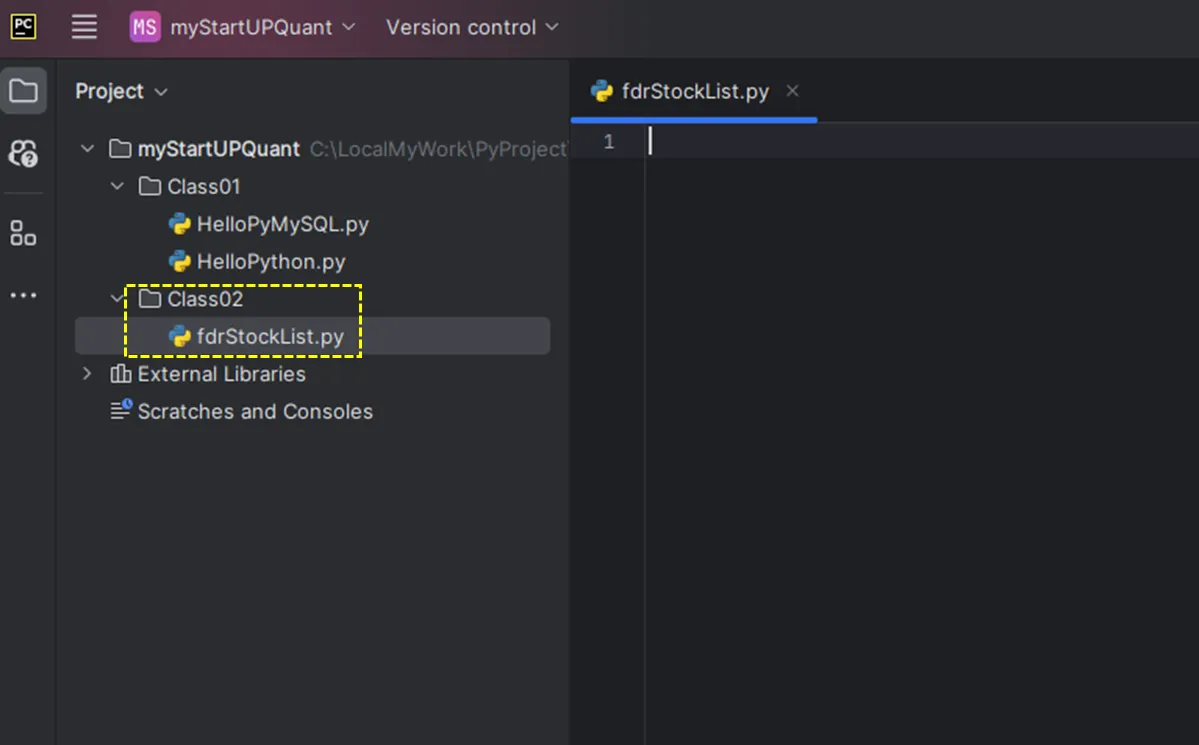Click the HelloPython.py Python file icon
This screenshot has width=1199, height=745.
180,262
